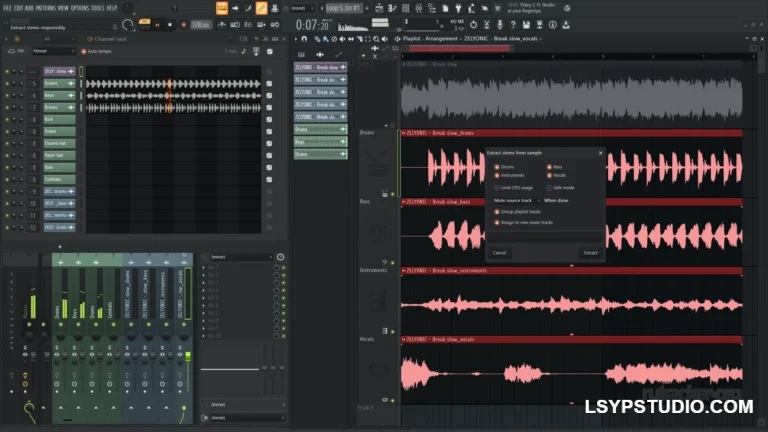Select the Keys pattern in playlist picker
The height and width of the screenshot is (432, 768).
point(320,142)
